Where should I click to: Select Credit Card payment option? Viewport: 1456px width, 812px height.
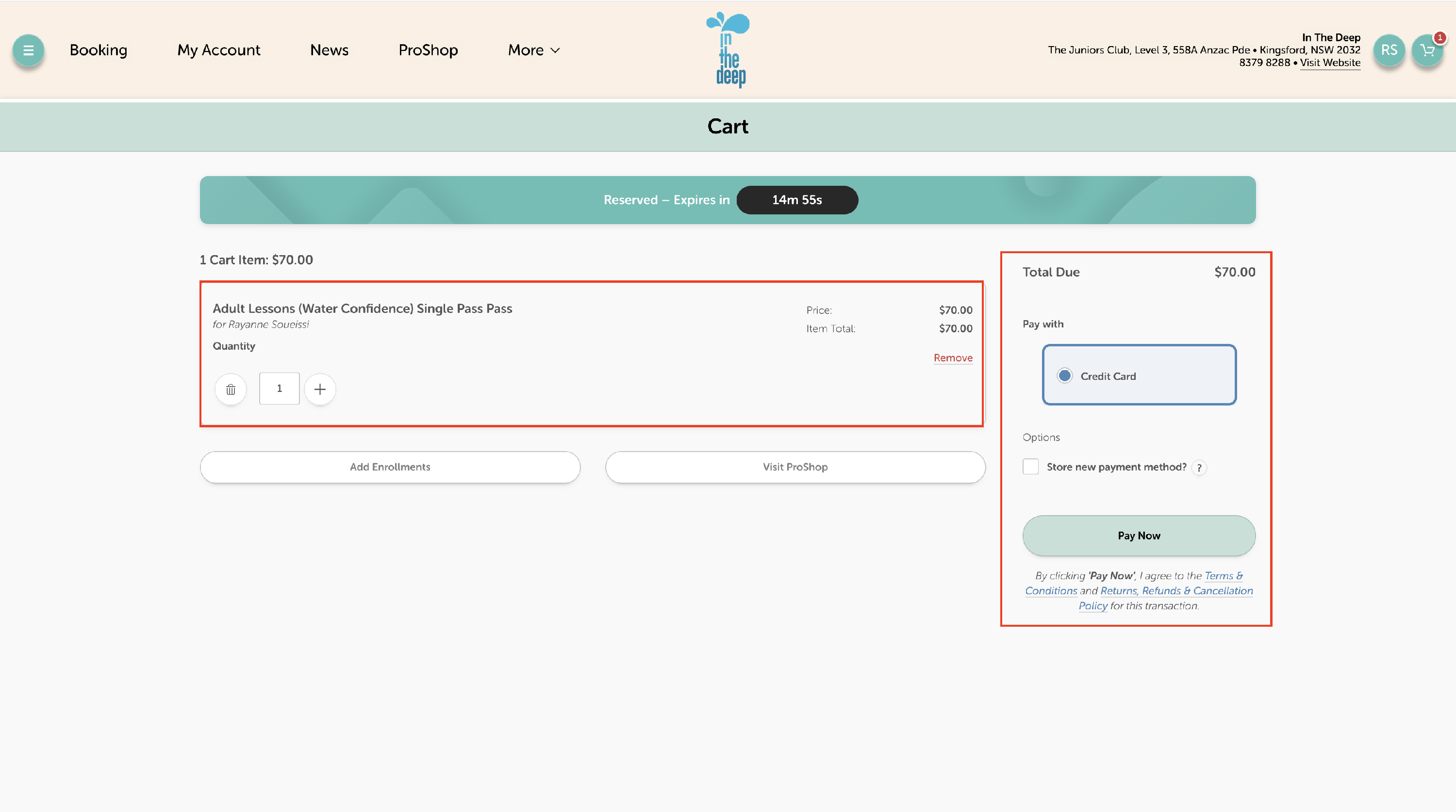click(1065, 376)
